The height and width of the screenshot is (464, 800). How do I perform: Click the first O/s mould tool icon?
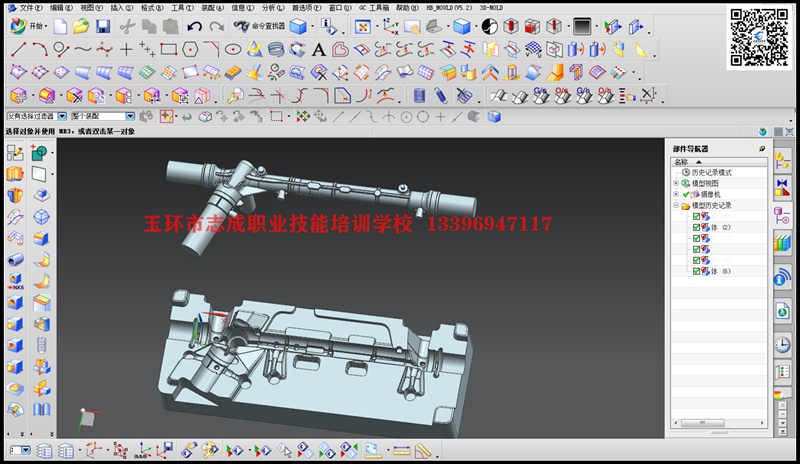point(562,95)
